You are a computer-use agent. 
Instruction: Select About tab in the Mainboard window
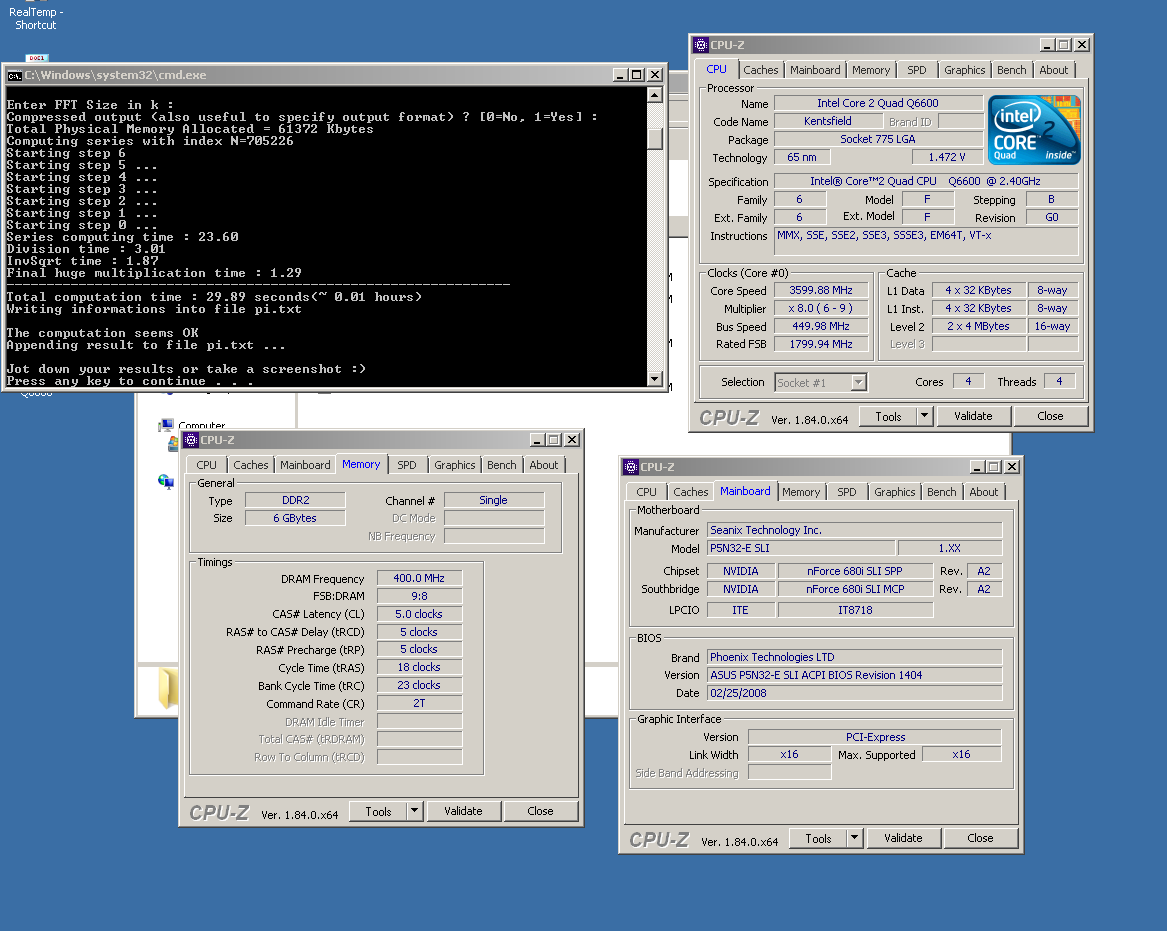(x=984, y=492)
